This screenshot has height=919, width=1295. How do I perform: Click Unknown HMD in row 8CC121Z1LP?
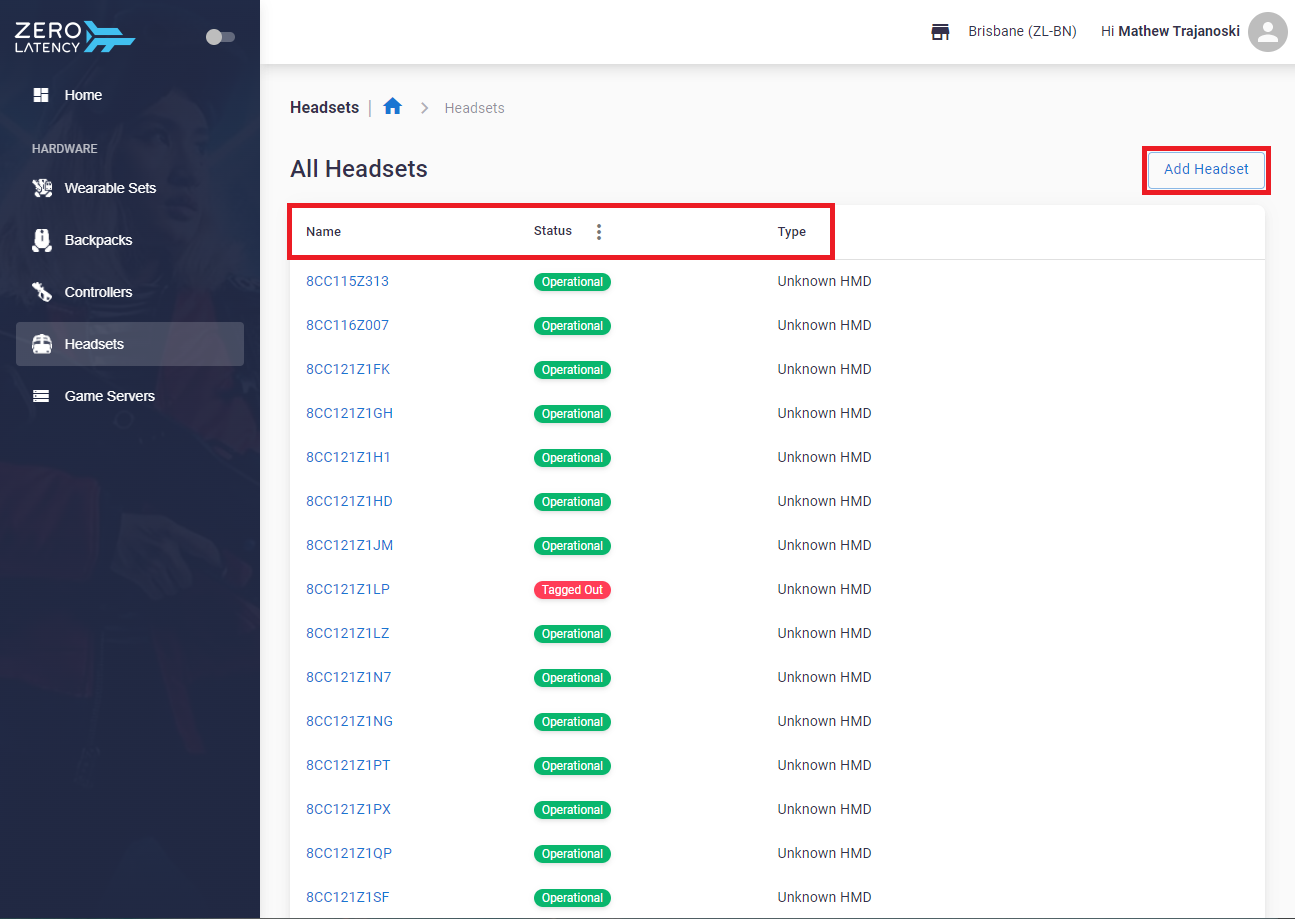[x=824, y=589]
